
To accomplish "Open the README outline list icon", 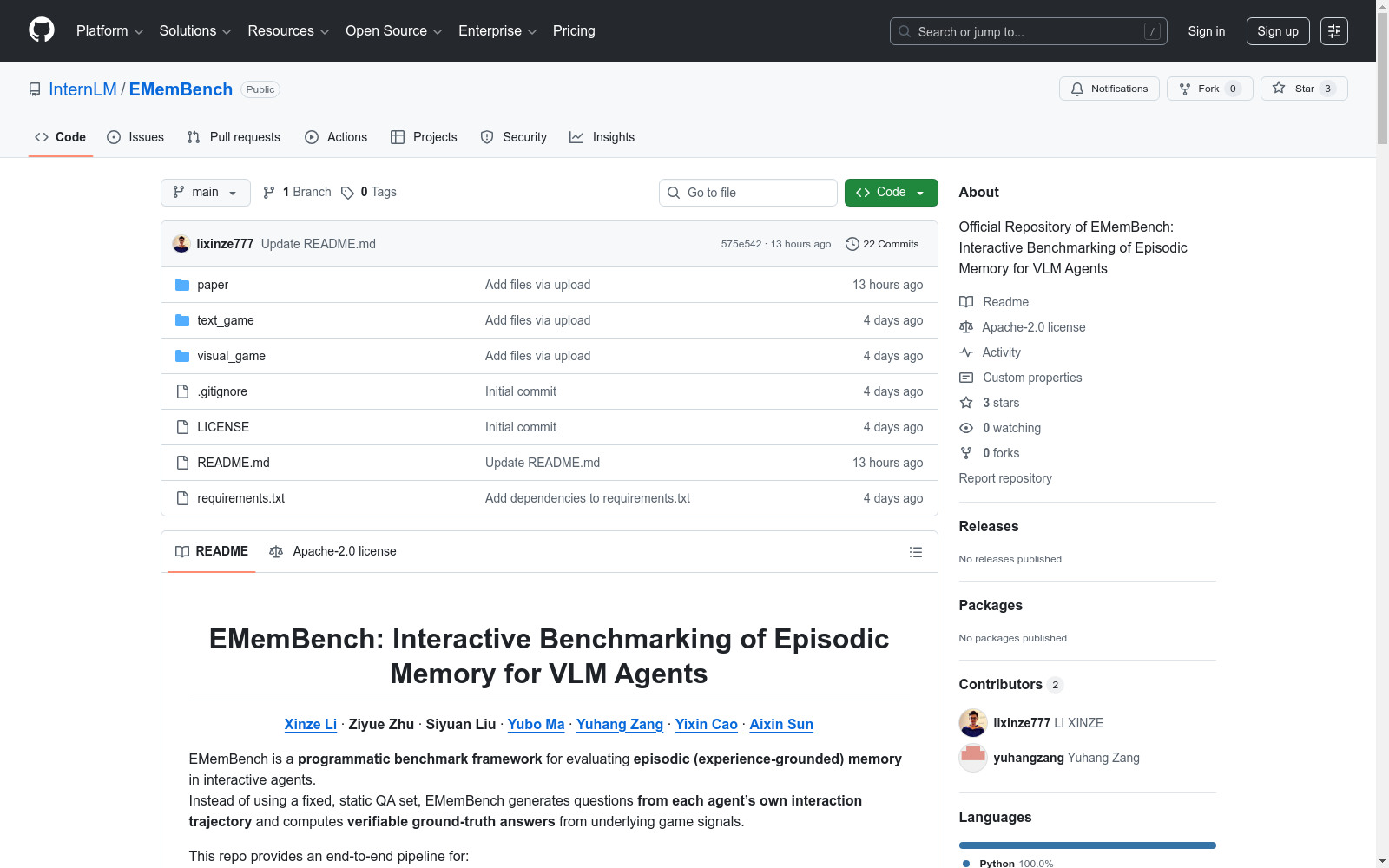I will pyautogui.click(x=915, y=552).
